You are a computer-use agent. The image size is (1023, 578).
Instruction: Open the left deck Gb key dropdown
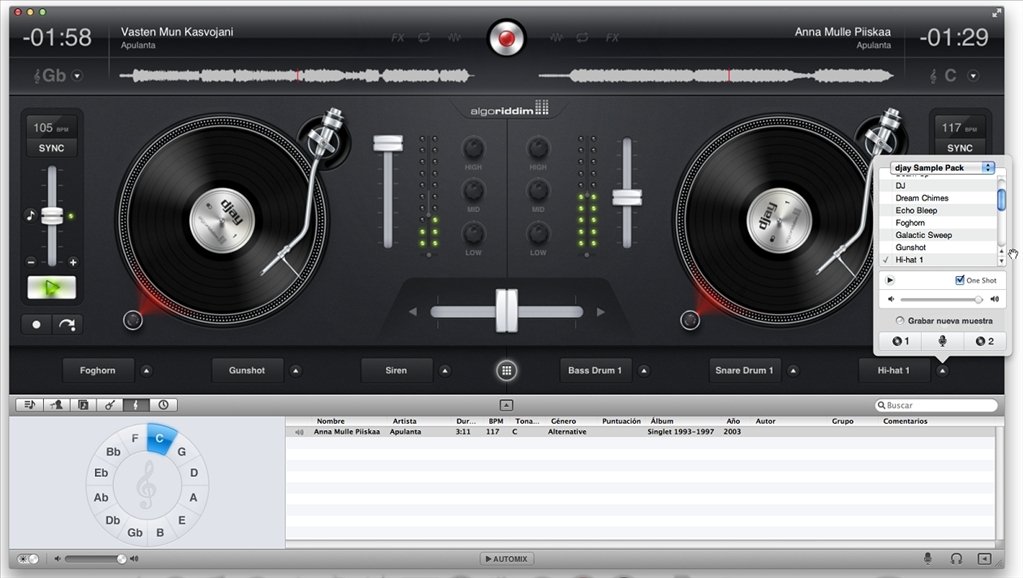click(x=77, y=76)
